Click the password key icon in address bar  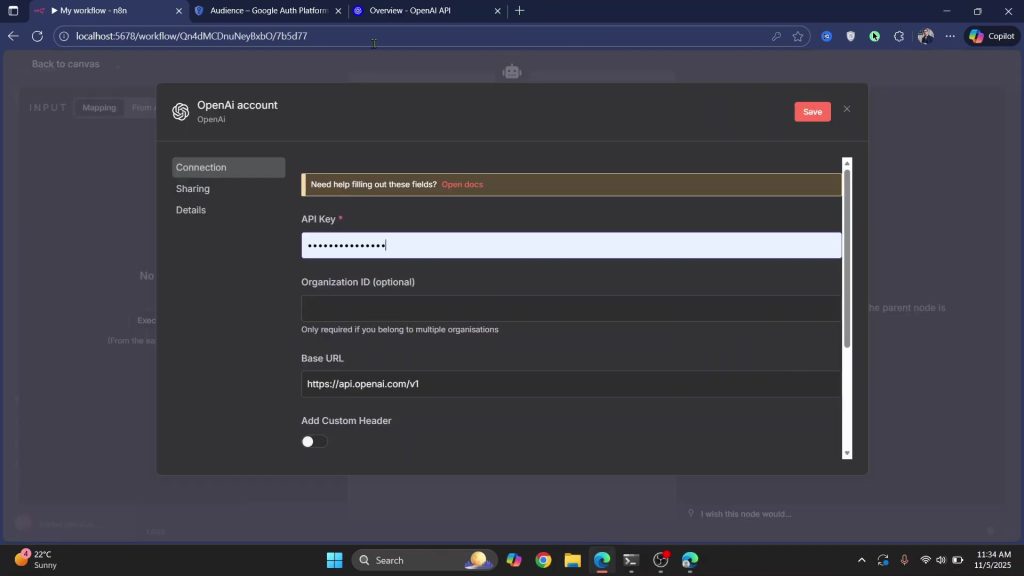pos(776,36)
